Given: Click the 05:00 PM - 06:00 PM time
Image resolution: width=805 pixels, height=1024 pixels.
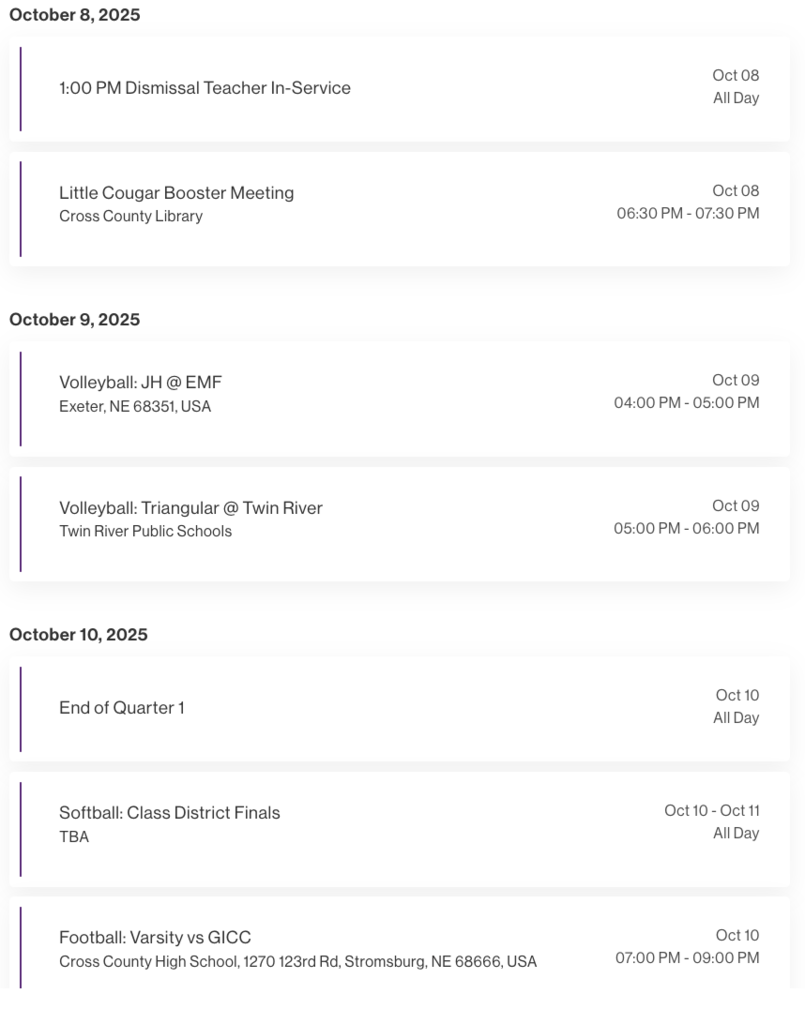Looking at the screenshot, I should point(686,528).
